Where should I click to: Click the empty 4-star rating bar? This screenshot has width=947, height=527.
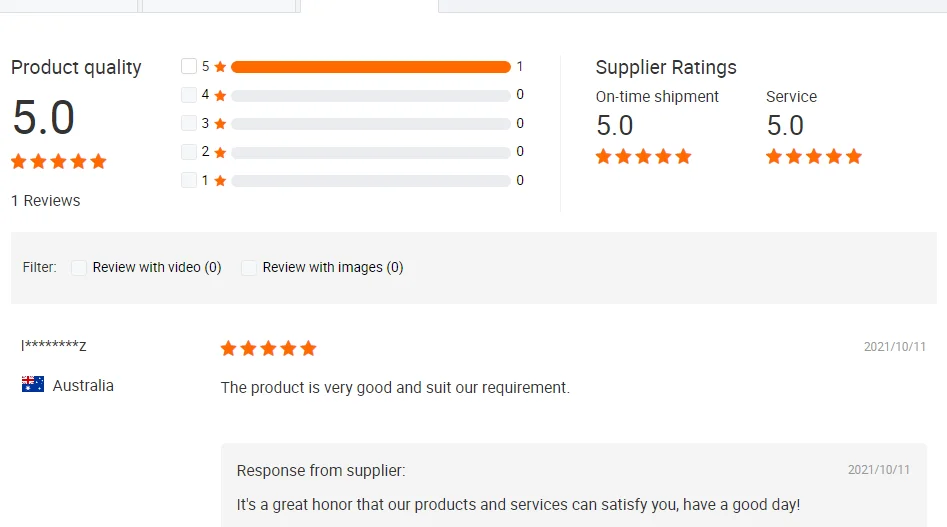pos(370,96)
